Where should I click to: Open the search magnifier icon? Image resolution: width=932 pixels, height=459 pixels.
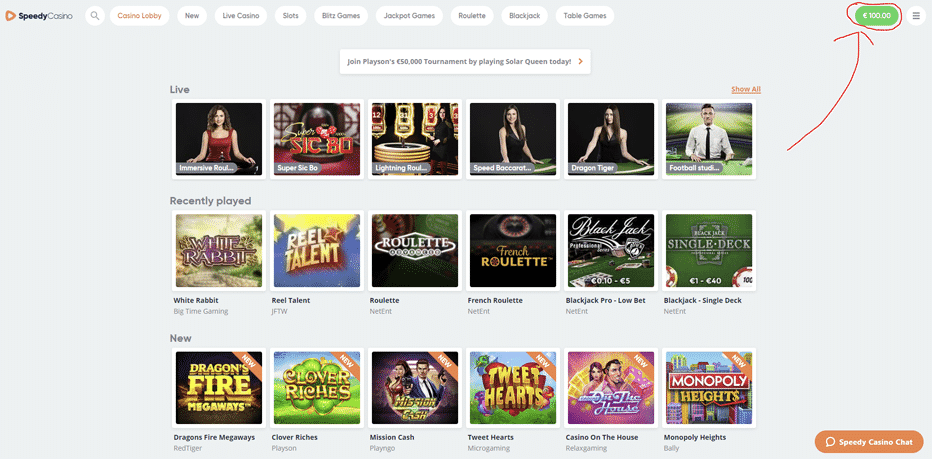click(95, 16)
